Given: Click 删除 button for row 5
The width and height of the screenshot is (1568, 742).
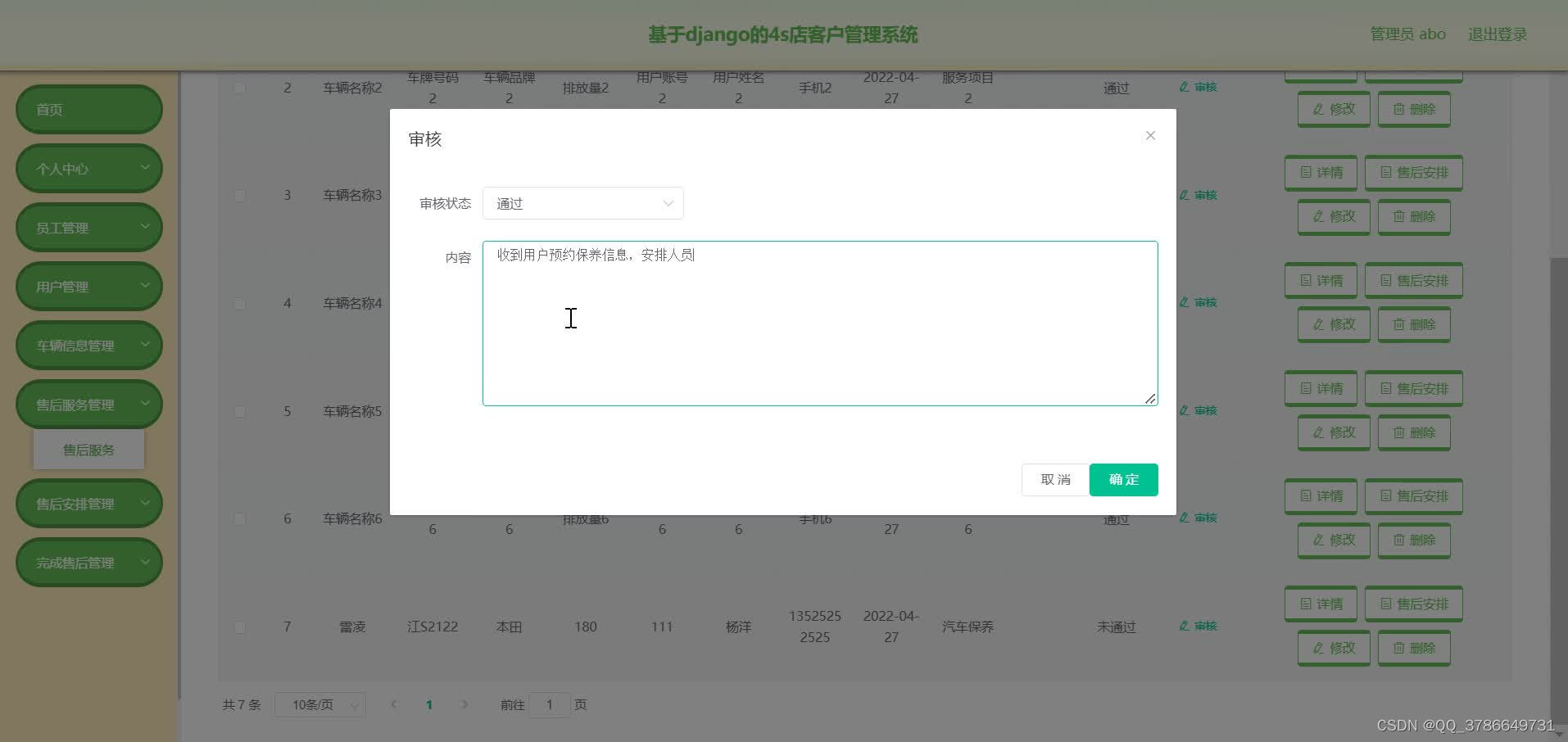Looking at the screenshot, I should (1414, 432).
